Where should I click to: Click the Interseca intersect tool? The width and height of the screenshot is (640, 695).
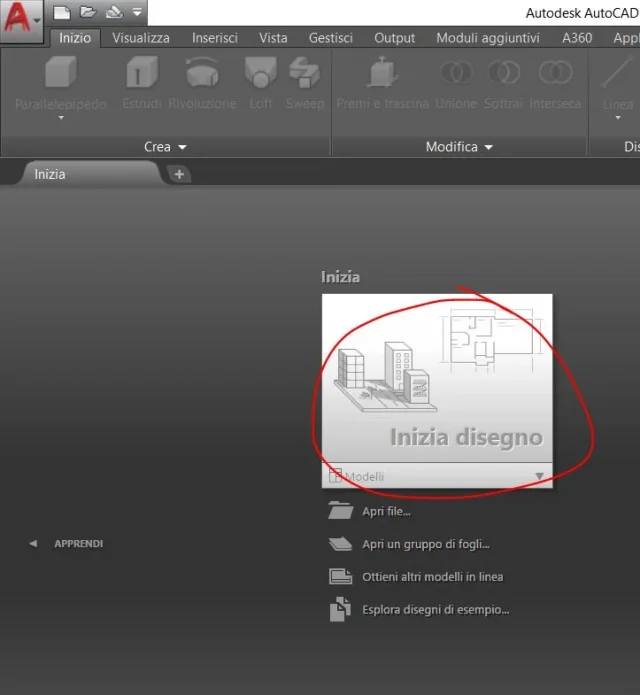point(555,80)
